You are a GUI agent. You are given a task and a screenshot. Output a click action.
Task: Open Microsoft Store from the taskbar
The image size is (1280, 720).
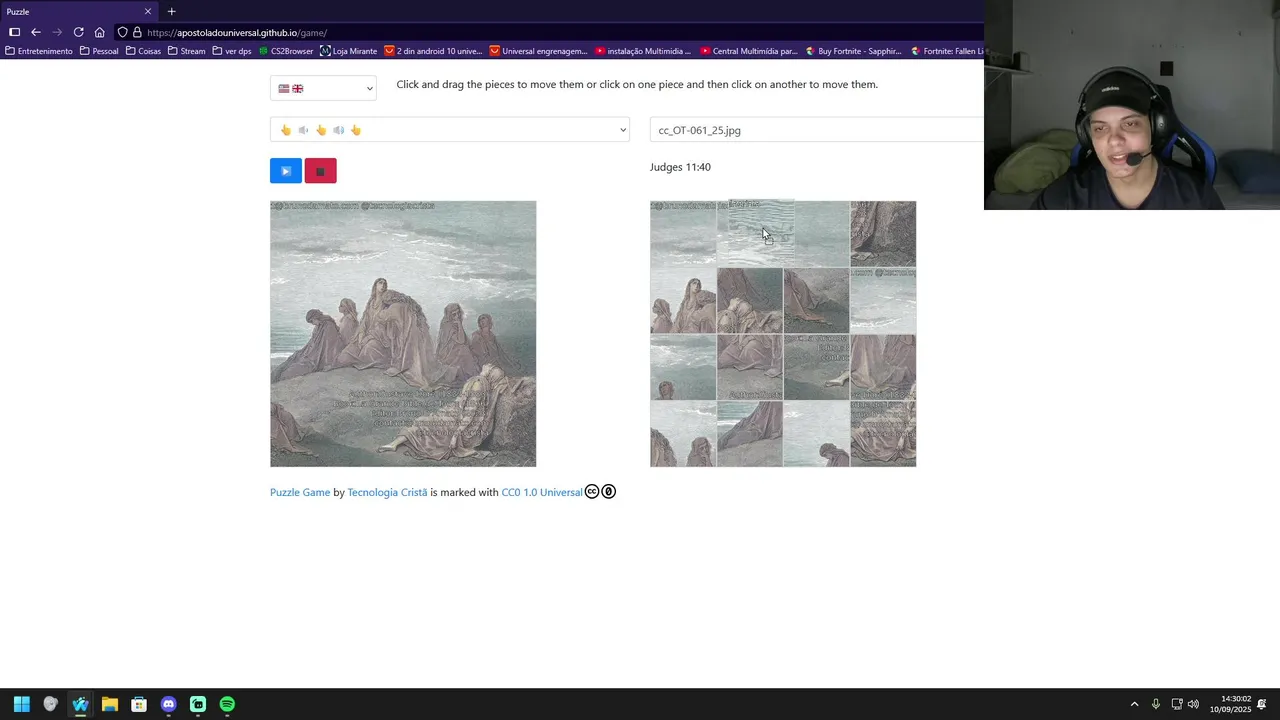(139, 704)
